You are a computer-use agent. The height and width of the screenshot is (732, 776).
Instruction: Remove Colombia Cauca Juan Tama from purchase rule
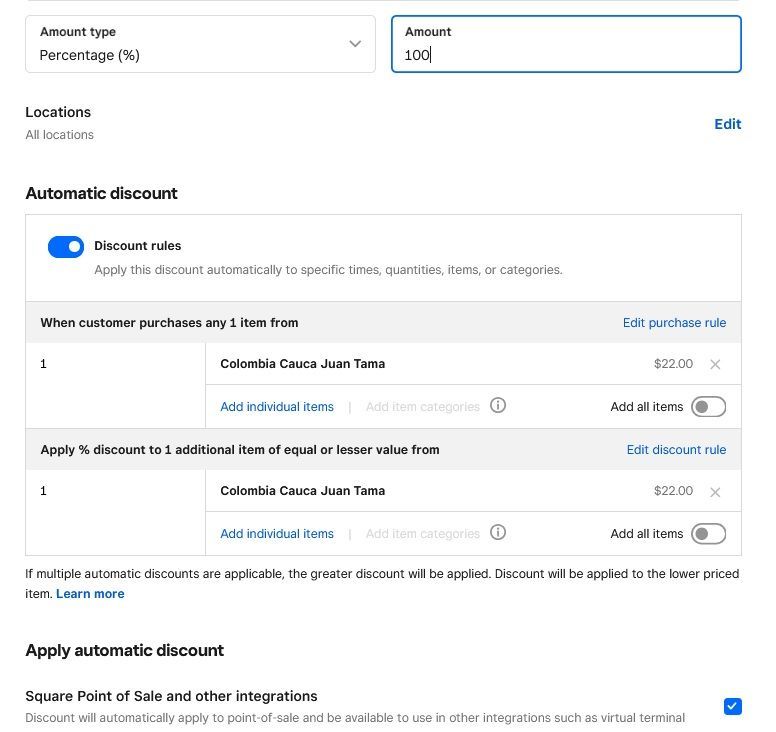click(x=715, y=365)
